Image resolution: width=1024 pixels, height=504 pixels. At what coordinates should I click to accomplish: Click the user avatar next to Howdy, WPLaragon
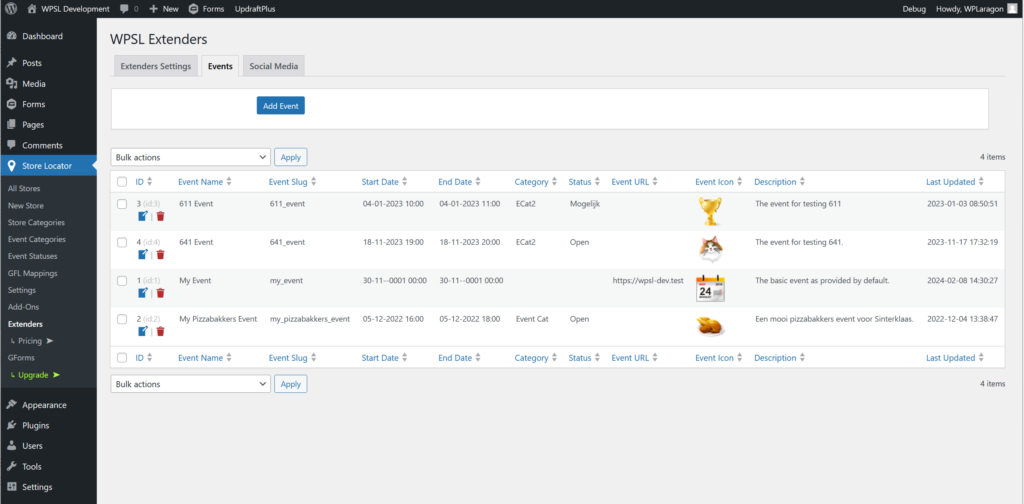click(x=1011, y=8)
